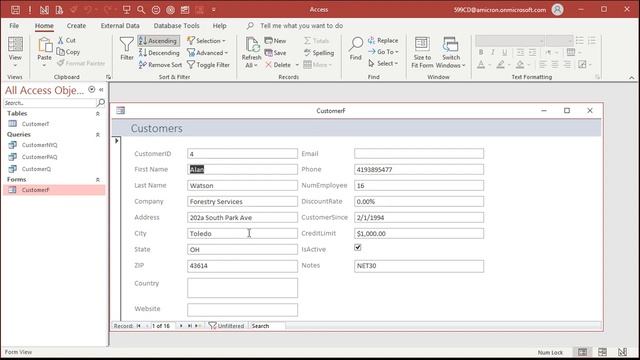Click the City field containing Toledo
640x360 pixels.
pos(242,233)
